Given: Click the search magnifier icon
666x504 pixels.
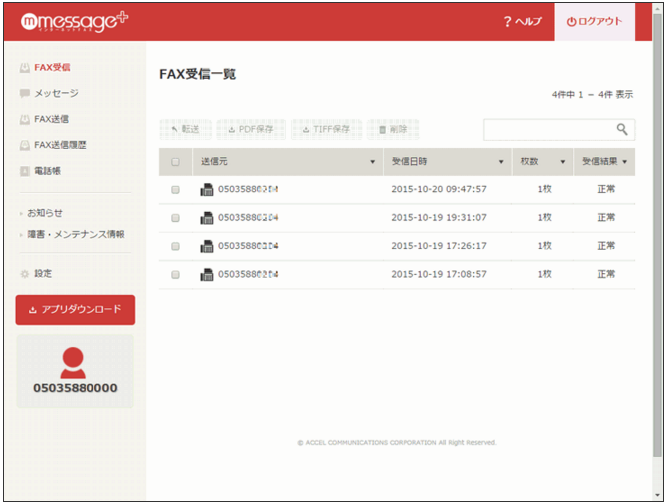Looking at the screenshot, I should click(x=622, y=129).
